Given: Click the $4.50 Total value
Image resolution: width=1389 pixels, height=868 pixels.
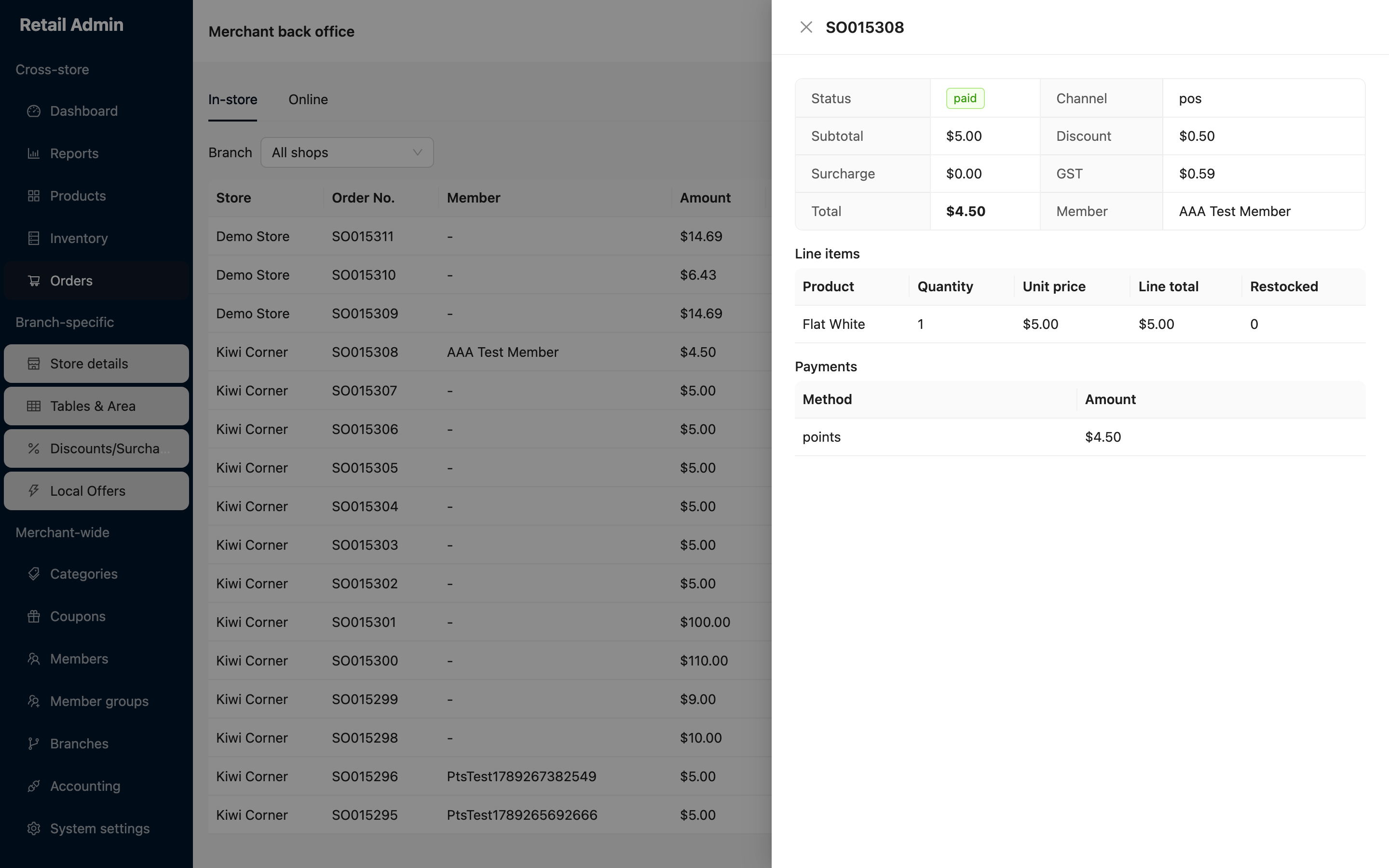Looking at the screenshot, I should click(x=966, y=211).
